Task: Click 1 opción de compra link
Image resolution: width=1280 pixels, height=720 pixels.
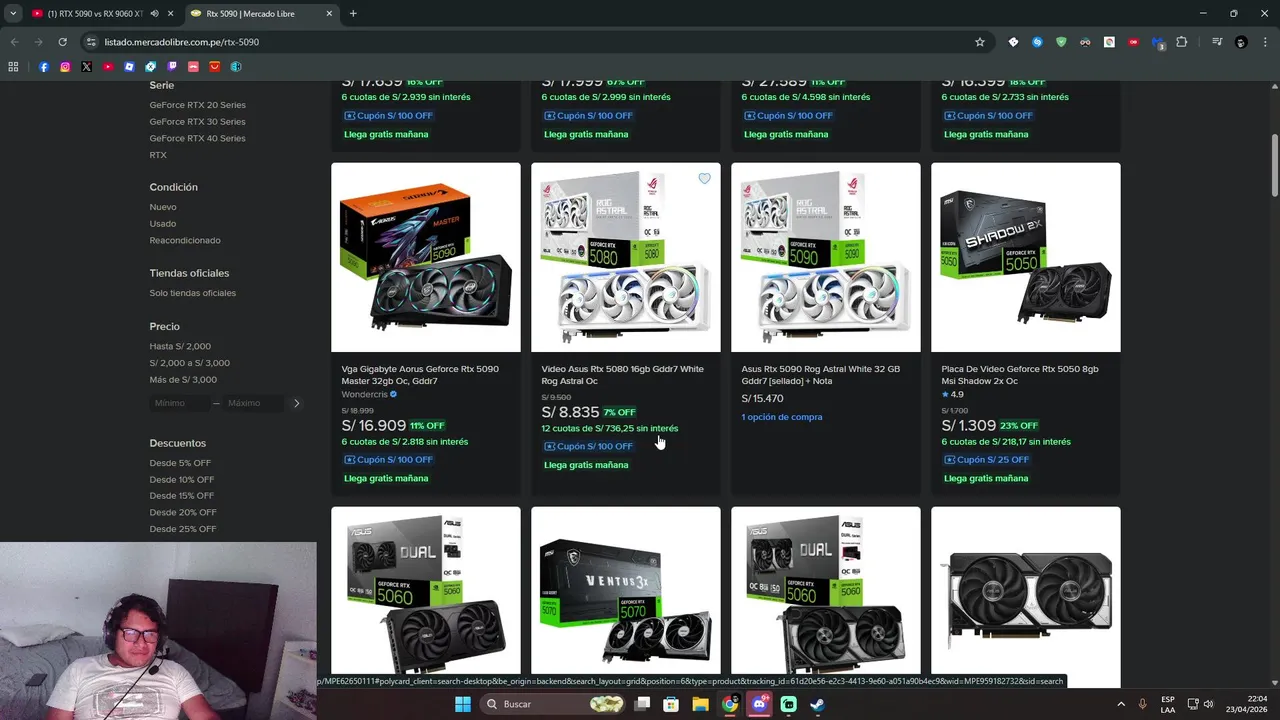Action: coord(782,417)
